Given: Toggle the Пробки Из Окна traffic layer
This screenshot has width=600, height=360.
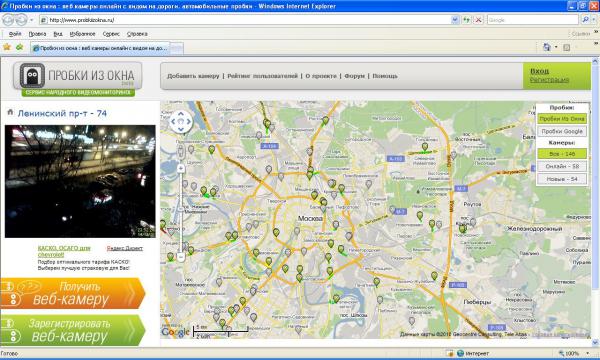Looking at the screenshot, I should point(562,119).
